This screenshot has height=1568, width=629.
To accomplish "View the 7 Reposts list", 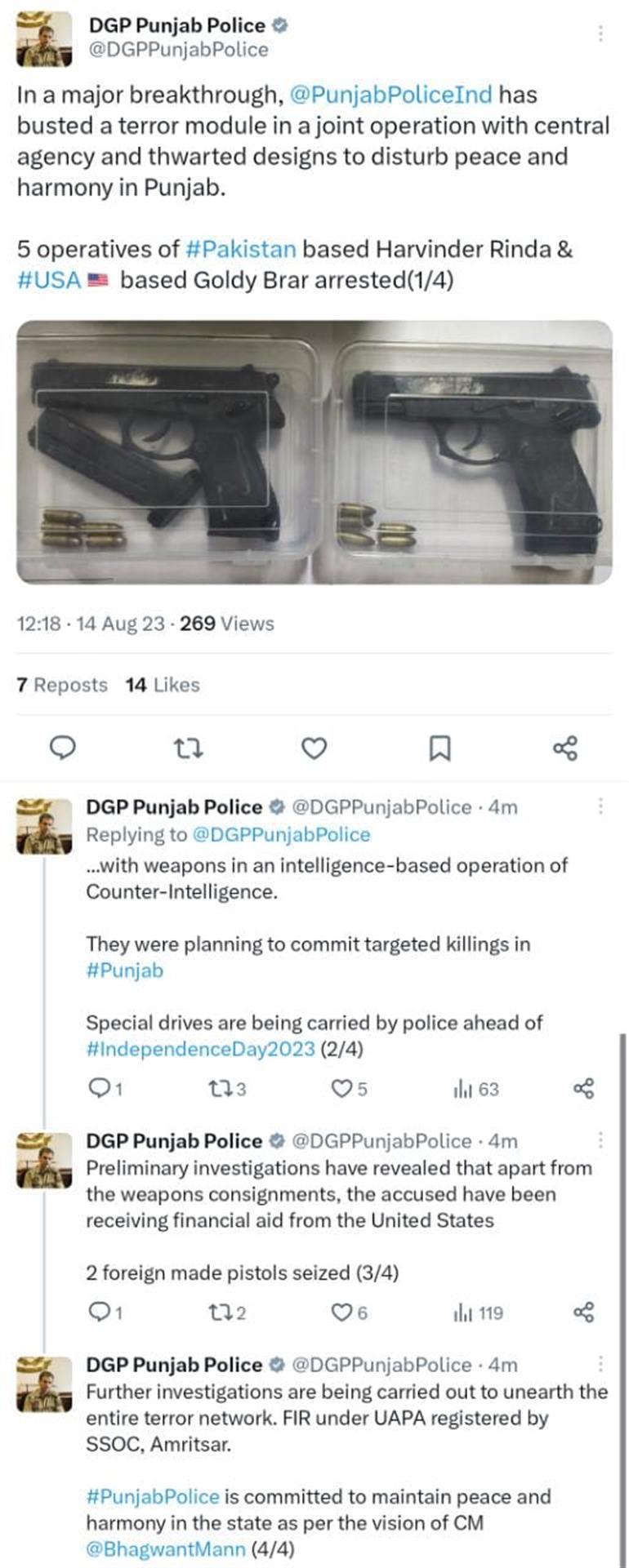I will point(62,685).
